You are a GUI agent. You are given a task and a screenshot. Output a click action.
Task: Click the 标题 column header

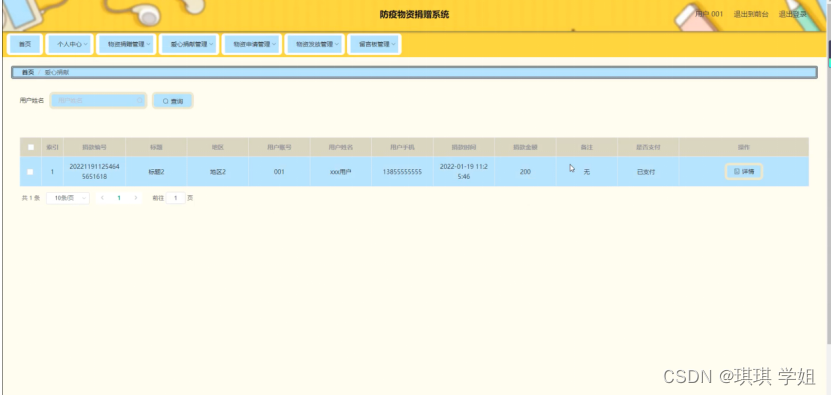click(x=156, y=147)
